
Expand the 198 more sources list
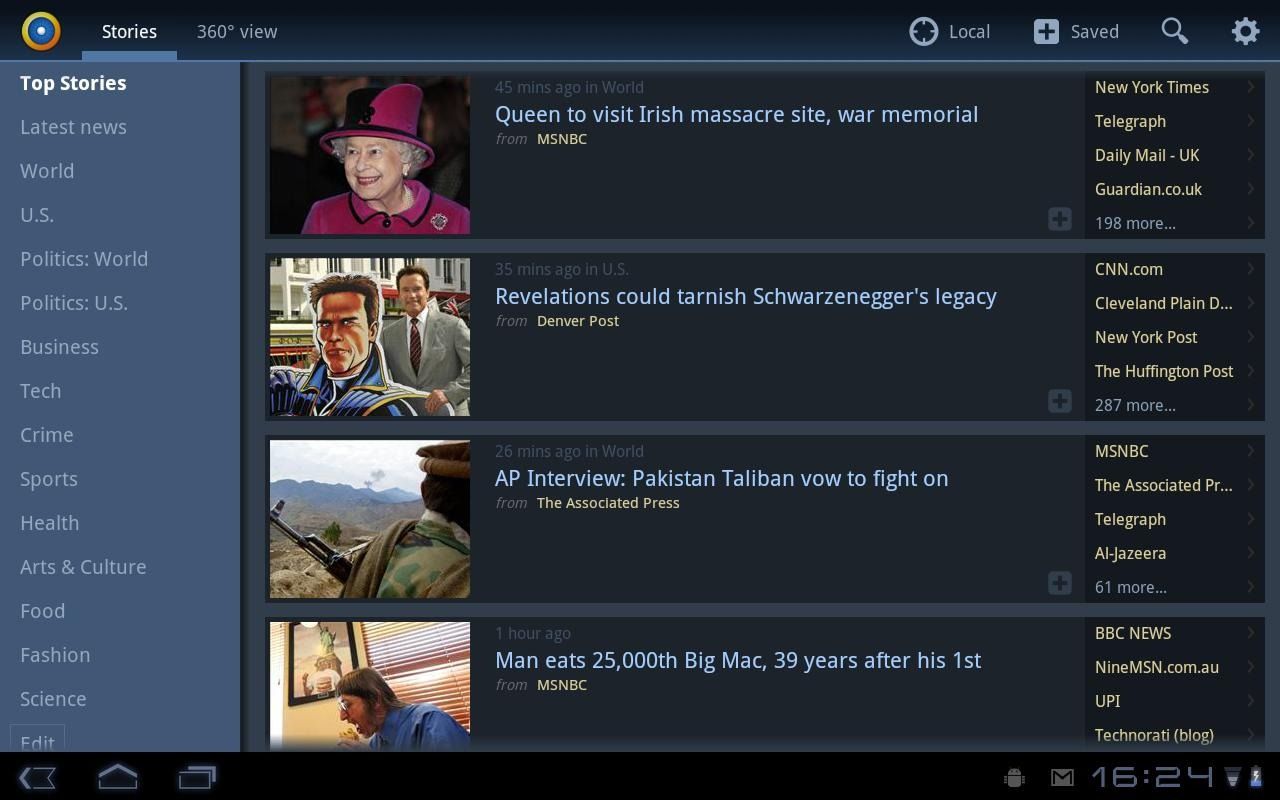[1135, 223]
